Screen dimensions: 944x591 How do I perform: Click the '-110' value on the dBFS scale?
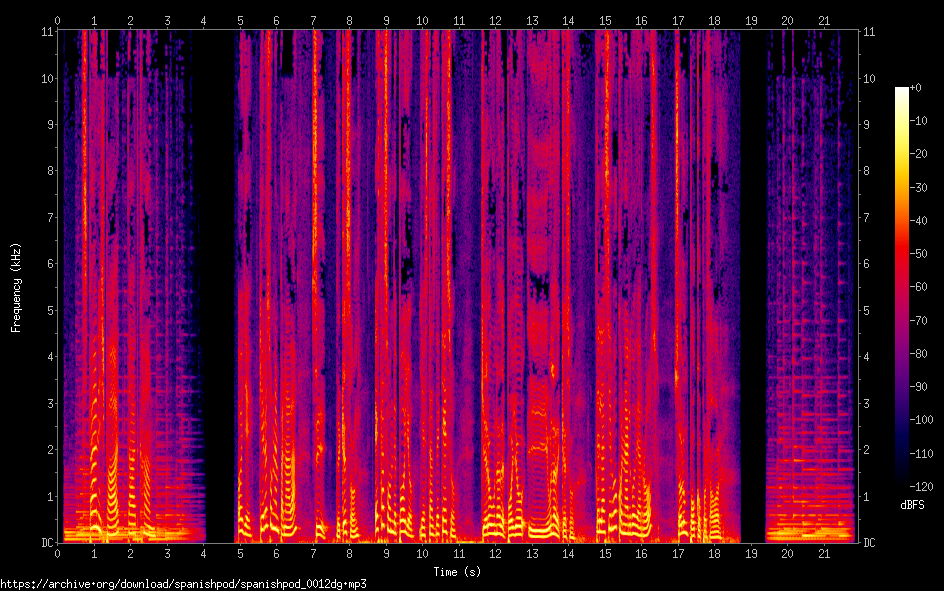(x=921, y=454)
